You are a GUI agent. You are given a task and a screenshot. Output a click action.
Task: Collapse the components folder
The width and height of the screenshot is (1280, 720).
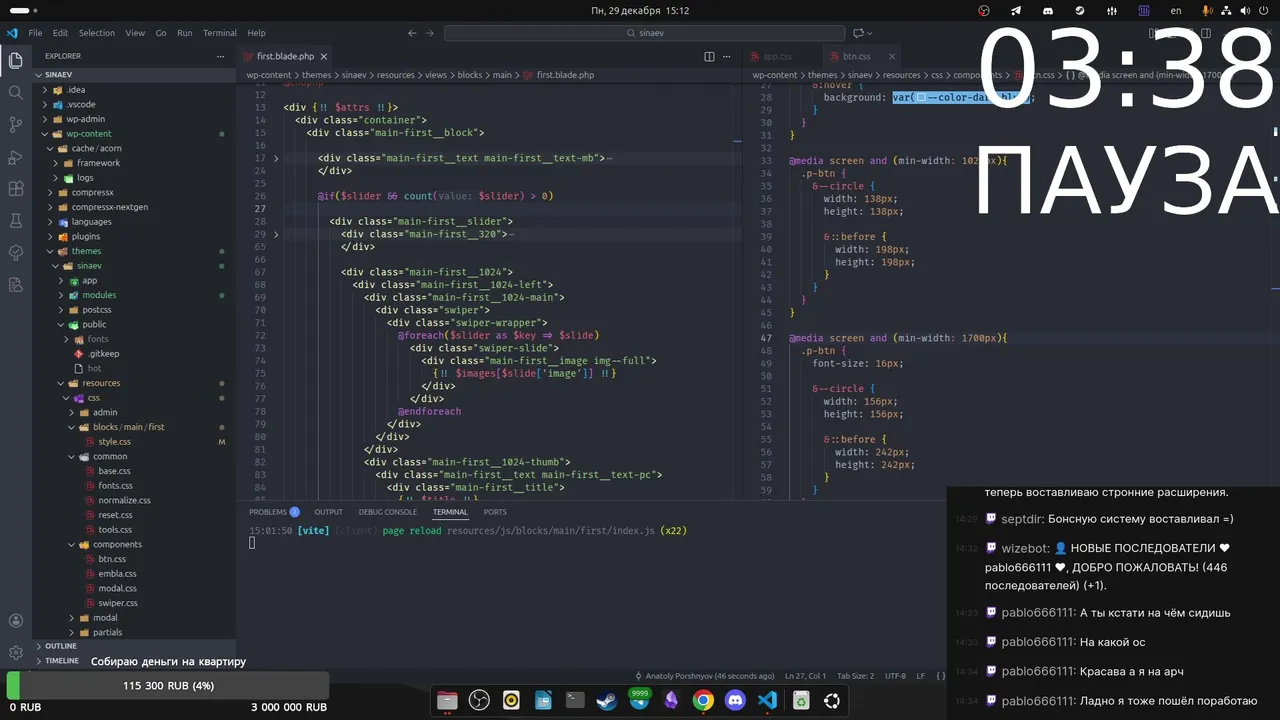(x=134, y=544)
